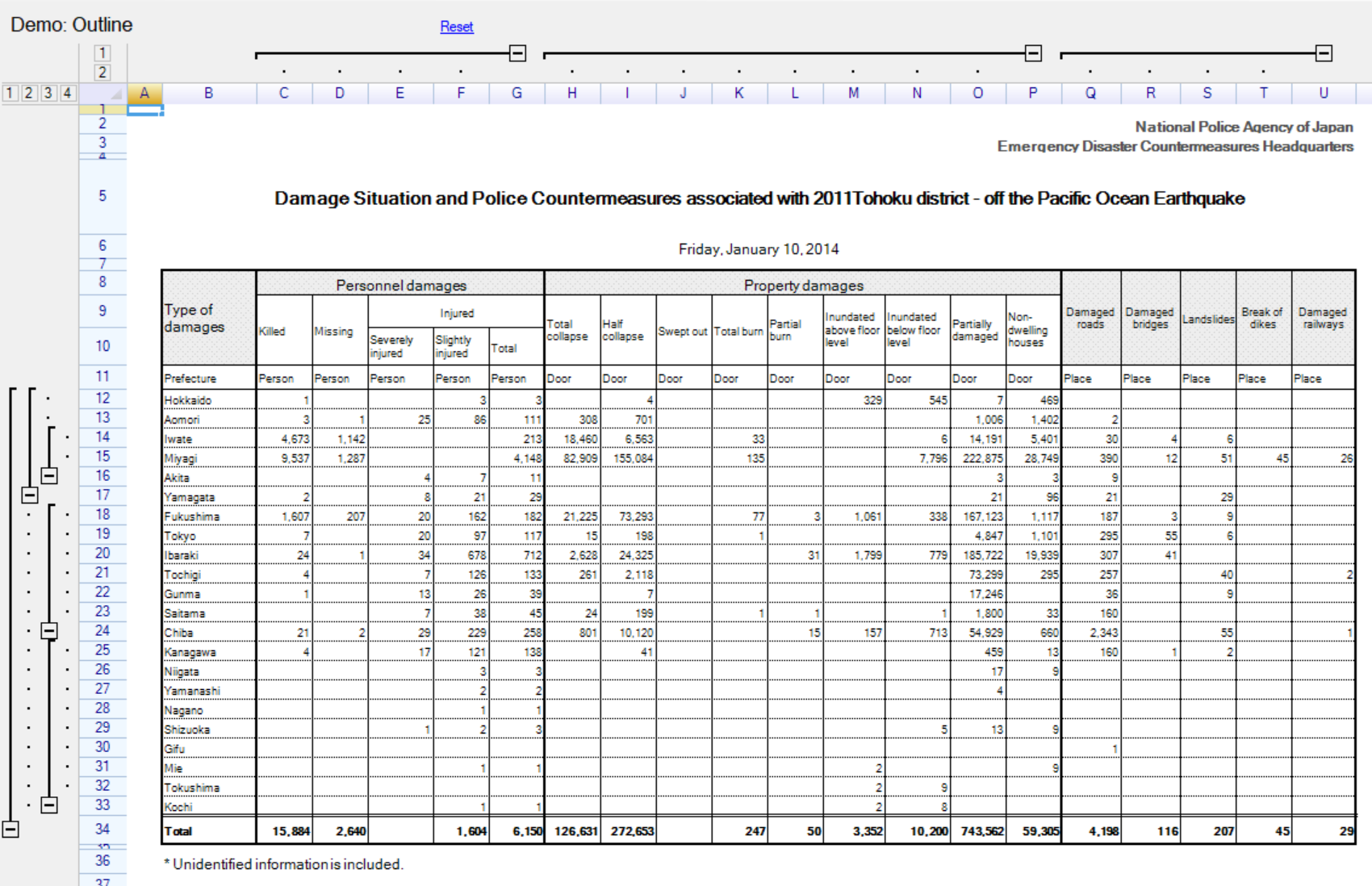This screenshot has height=886, width=1372.
Task: Show column outline level 2
Action: coord(102,73)
